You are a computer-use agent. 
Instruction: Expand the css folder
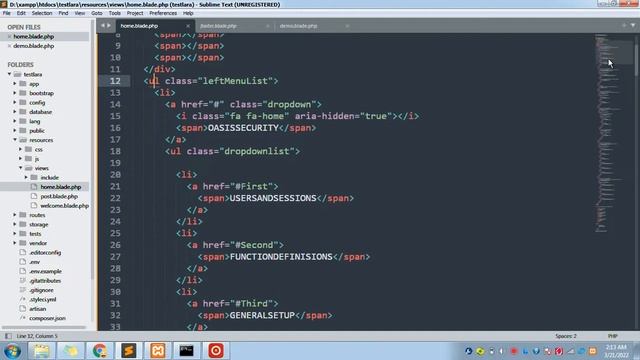[21, 149]
